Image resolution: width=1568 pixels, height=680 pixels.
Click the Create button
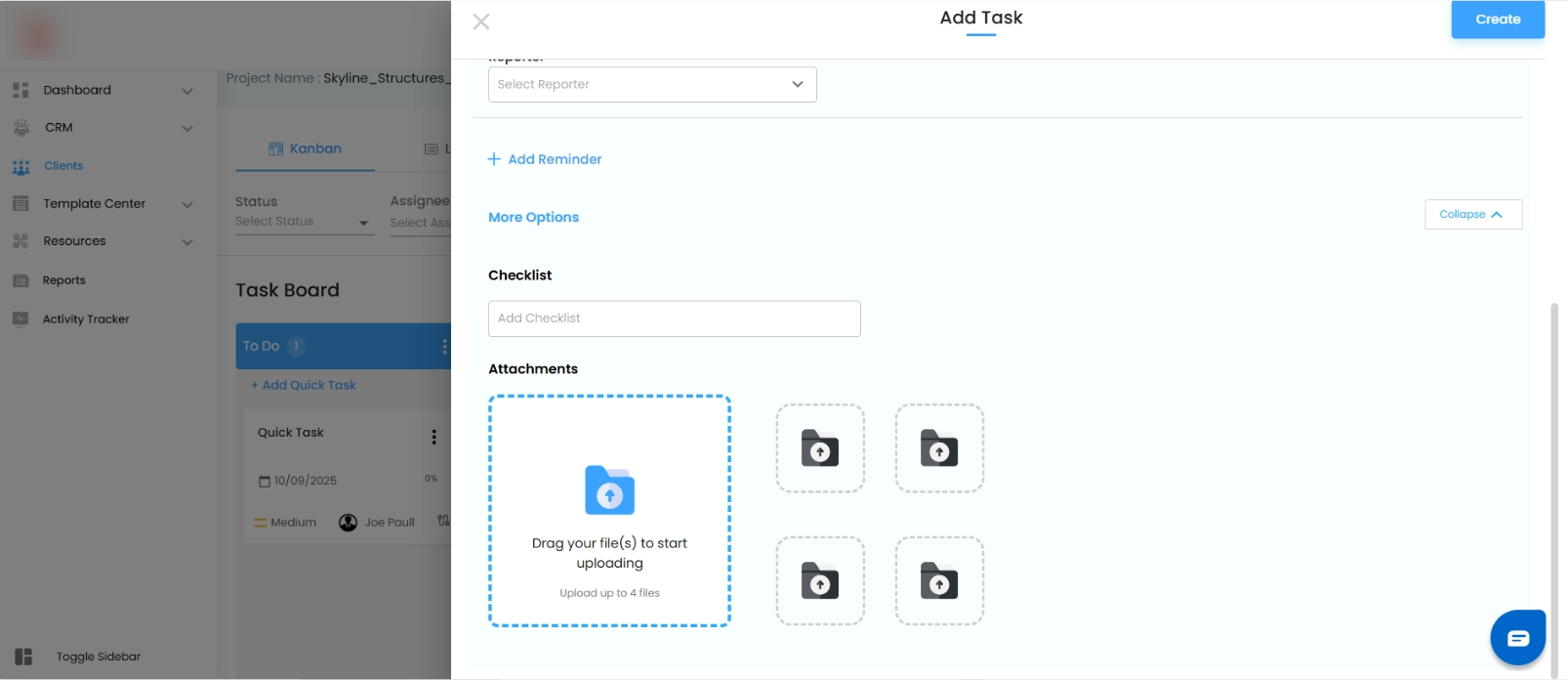tap(1498, 20)
